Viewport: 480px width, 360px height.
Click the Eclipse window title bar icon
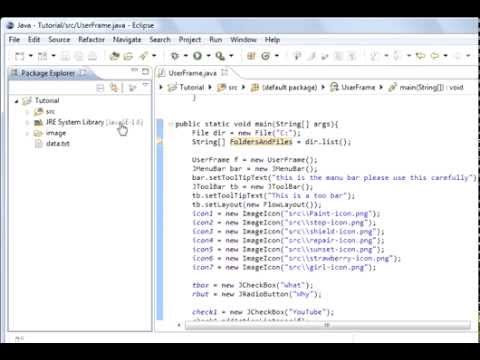[x=11, y=25]
